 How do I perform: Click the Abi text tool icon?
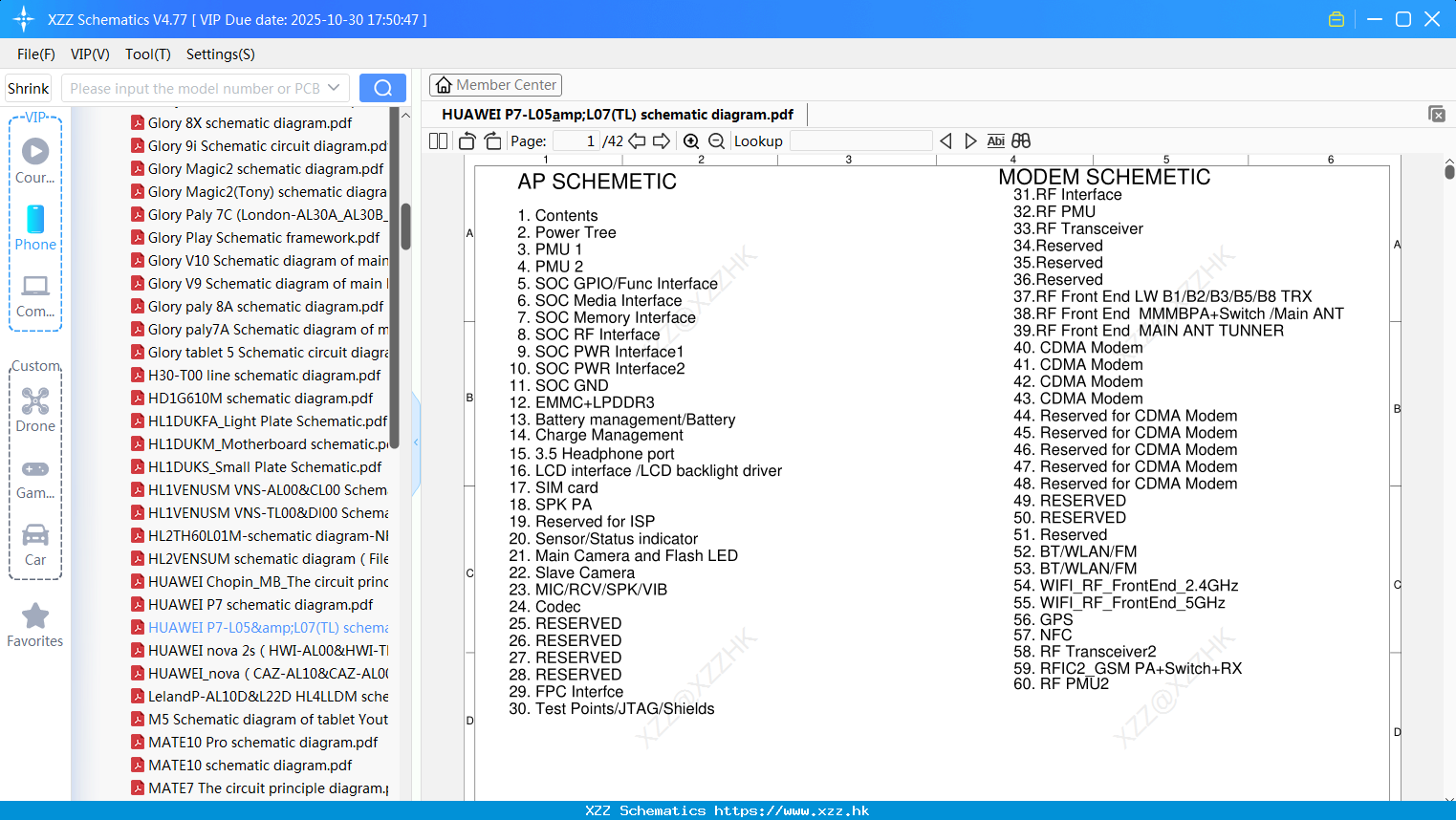995,141
